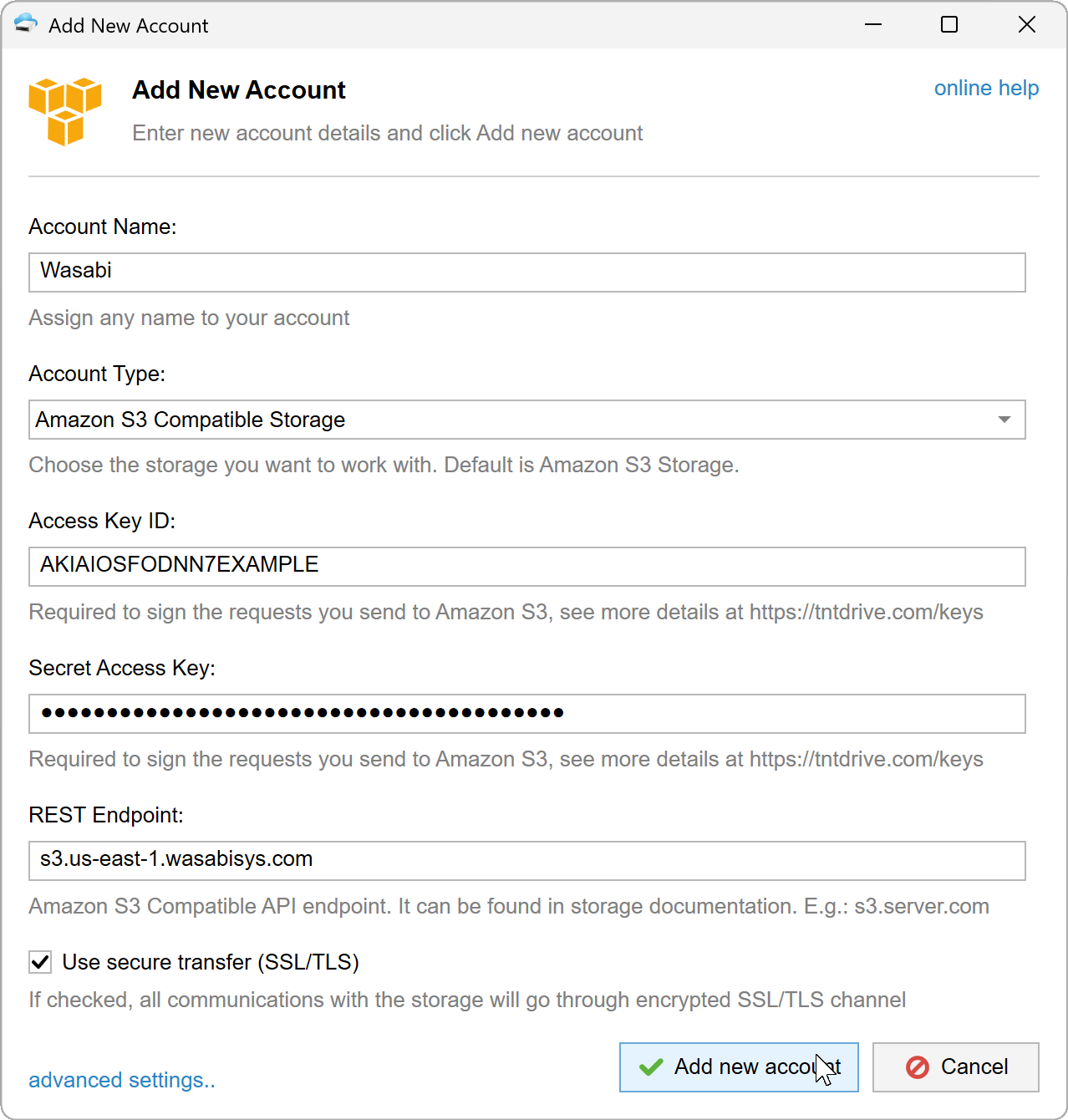Click the 'Account Type:' label
The height and width of the screenshot is (1120, 1068).
point(97,374)
